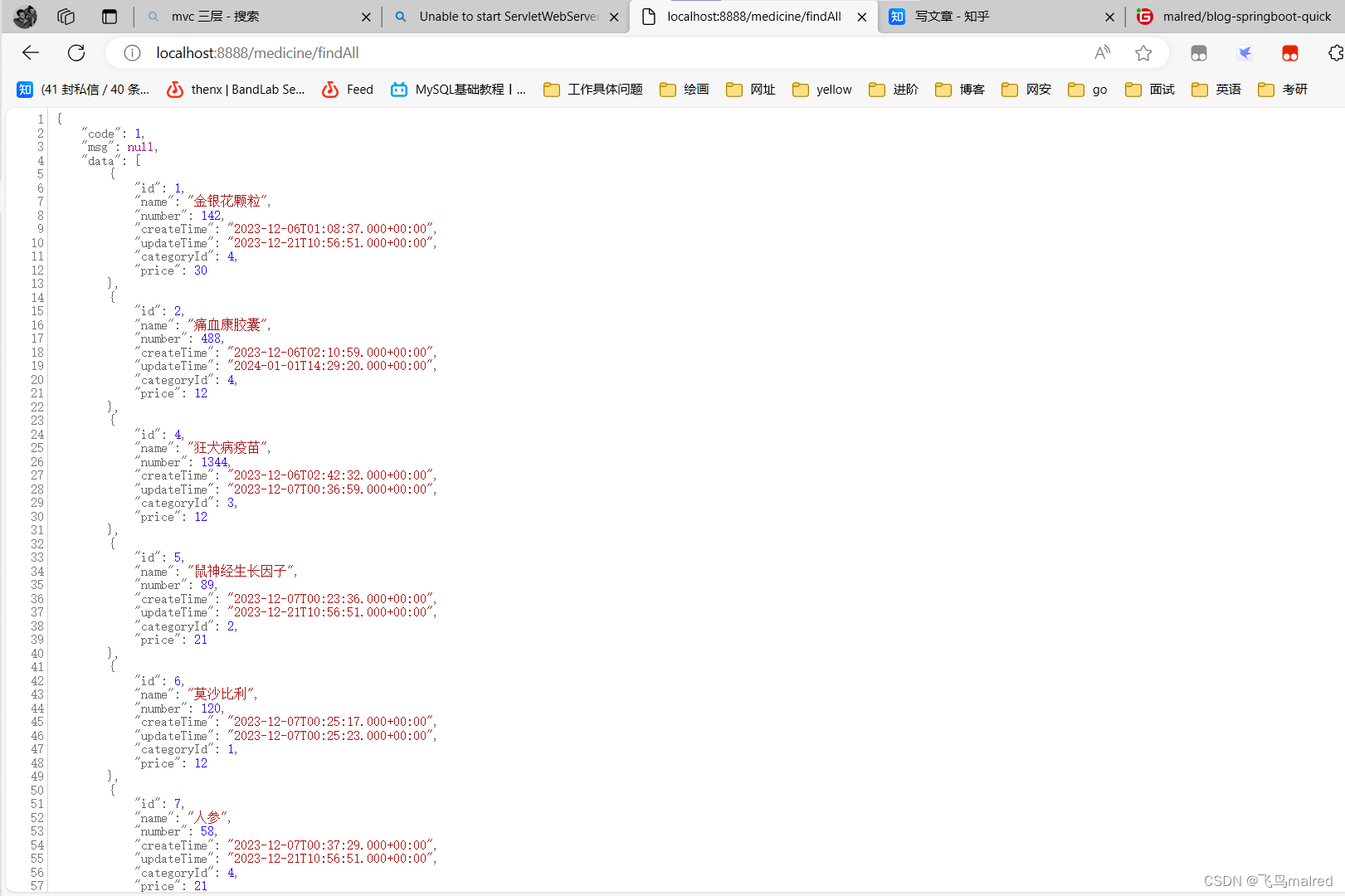Screen dimensions: 1345x896
Task: Close the '写文章 - 知乎' tab
Action: 1110,17
